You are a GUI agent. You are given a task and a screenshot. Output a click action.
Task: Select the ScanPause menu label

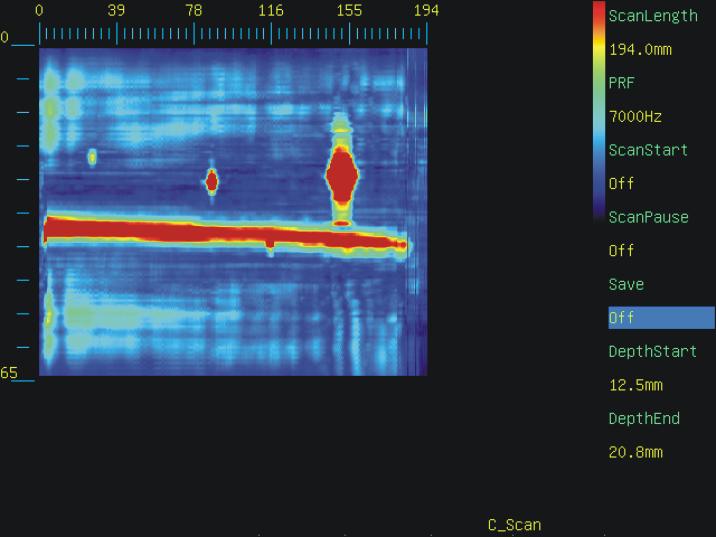pyautogui.click(x=648, y=217)
